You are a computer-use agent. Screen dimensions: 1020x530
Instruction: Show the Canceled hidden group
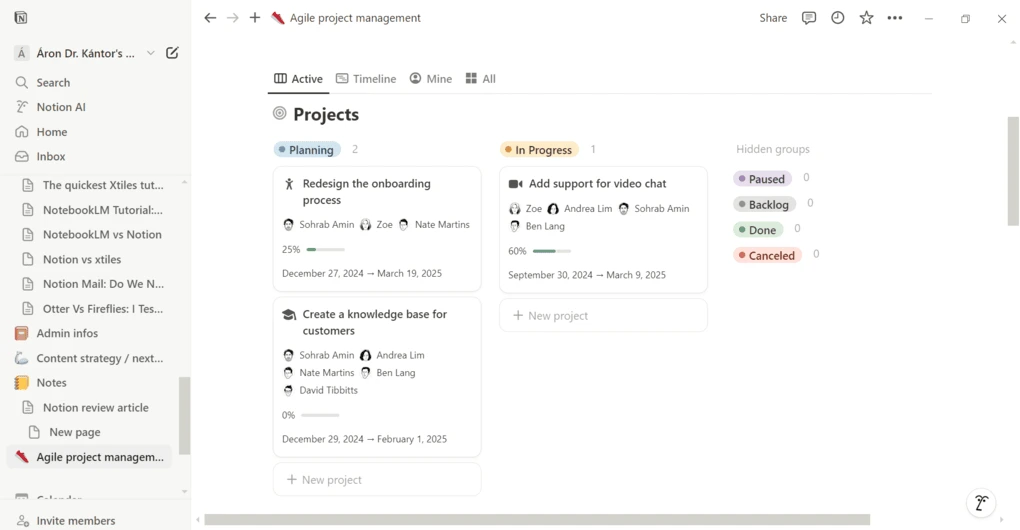point(767,256)
